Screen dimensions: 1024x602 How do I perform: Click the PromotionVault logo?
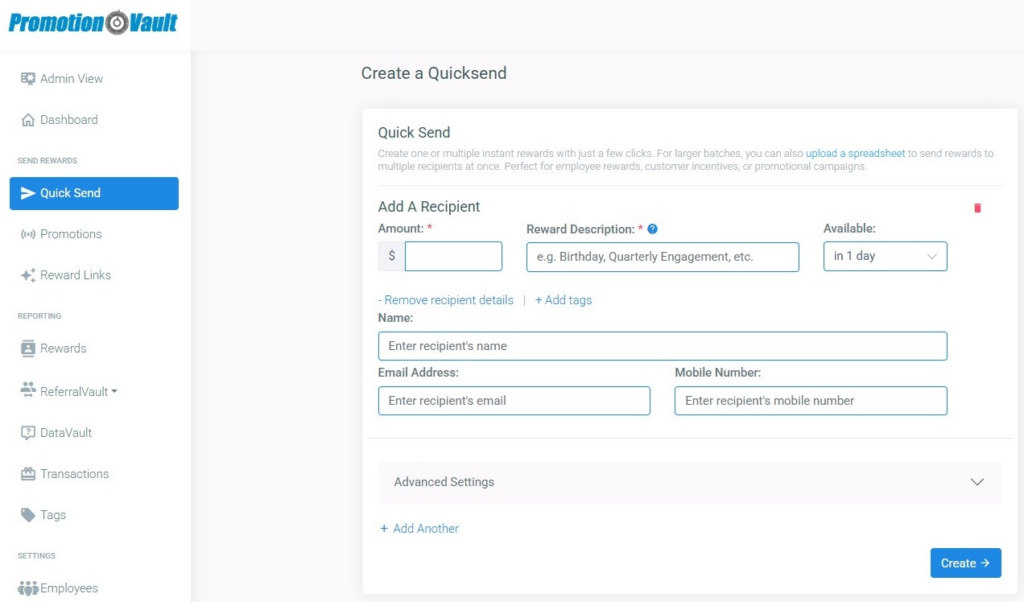click(x=93, y=22)
